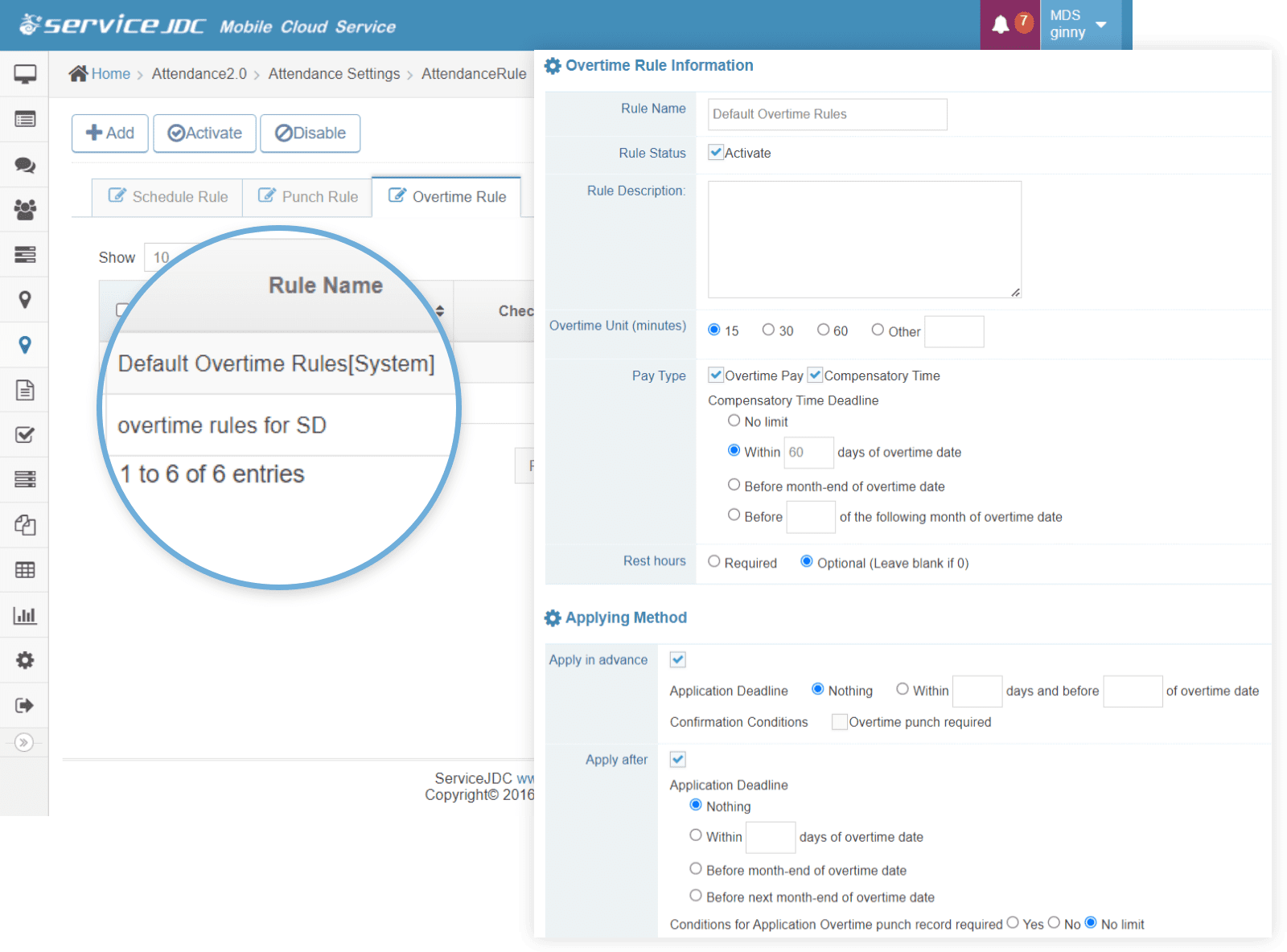Click the Rule Name input field
Image resolution: width=1287 pixels, height=952 pixels.
click(x=827, y=114)
